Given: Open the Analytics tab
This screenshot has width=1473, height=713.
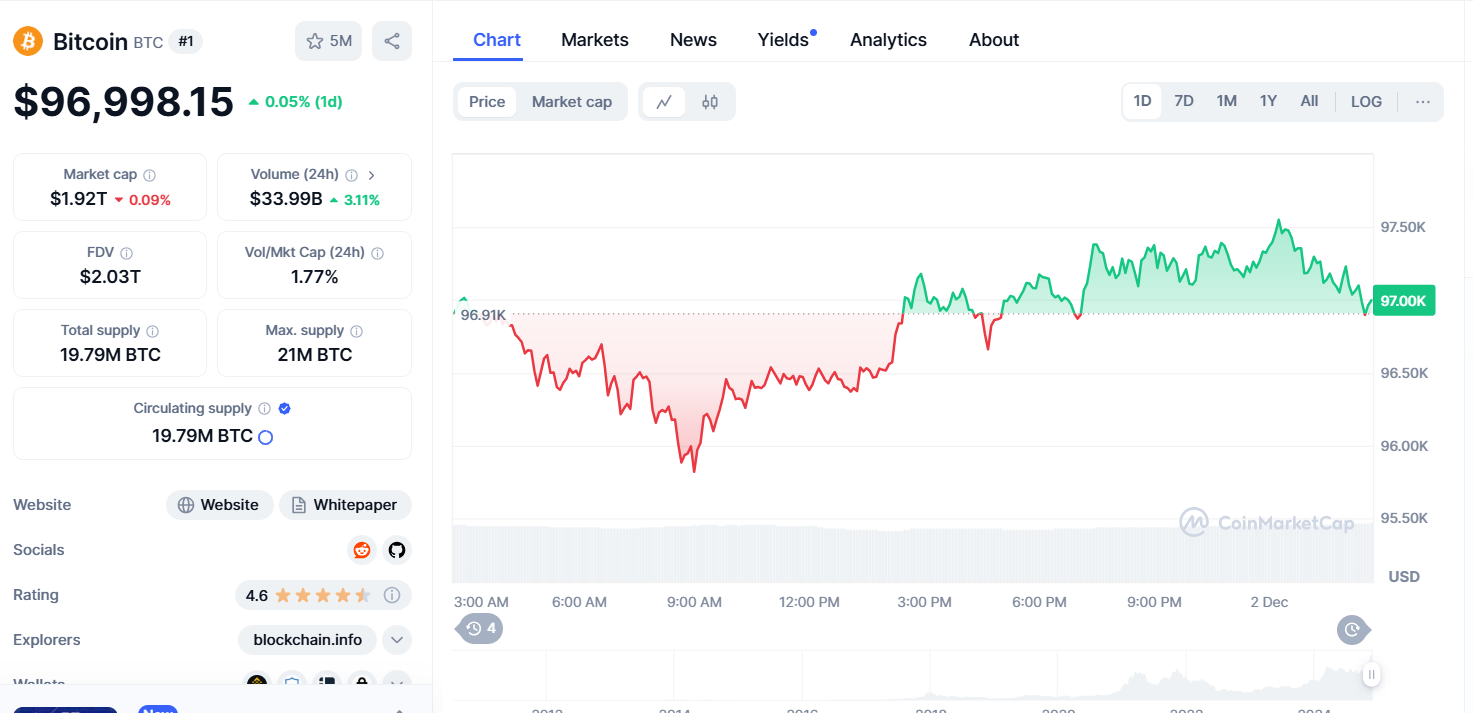Looking at the screenshot, I should pyautogui.click(x=888, y=40).
